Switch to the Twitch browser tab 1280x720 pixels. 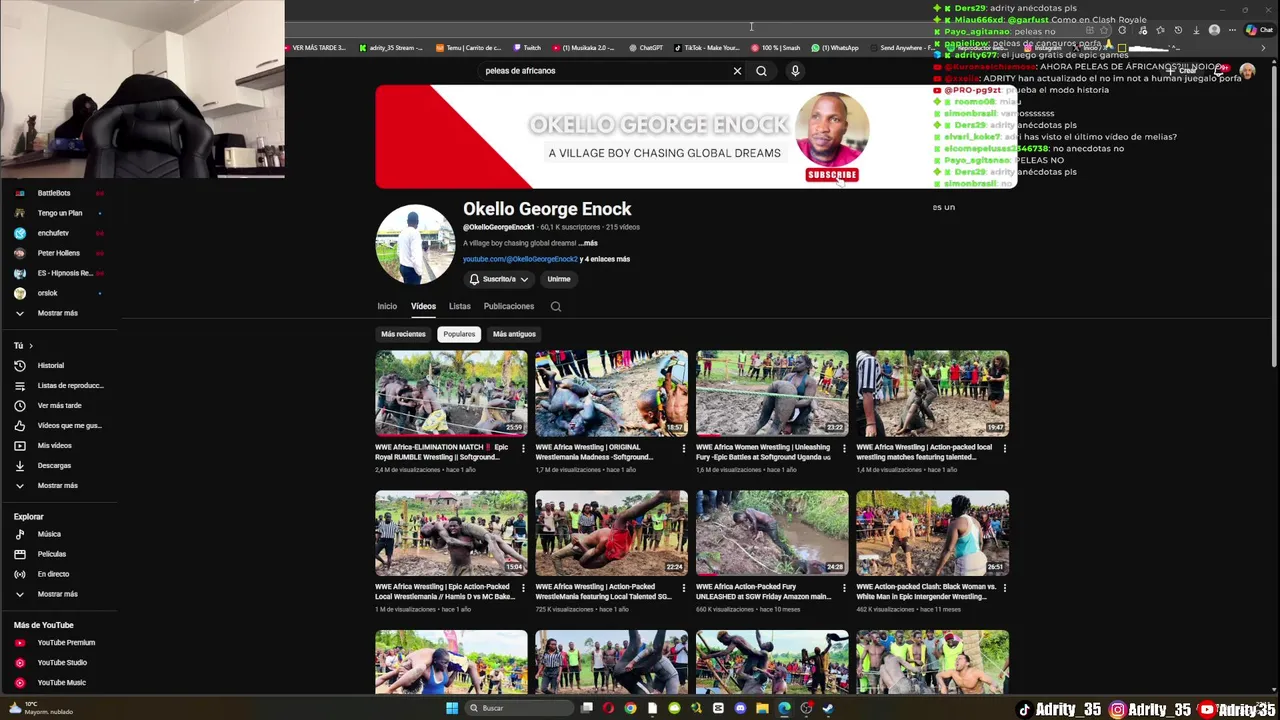(527, 48)
